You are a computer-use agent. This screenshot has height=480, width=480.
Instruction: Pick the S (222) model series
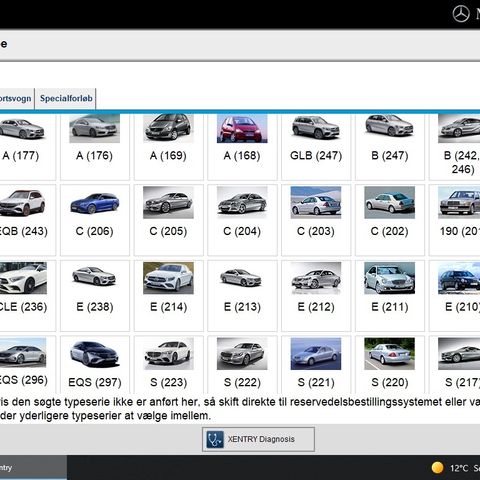point(242,364)
